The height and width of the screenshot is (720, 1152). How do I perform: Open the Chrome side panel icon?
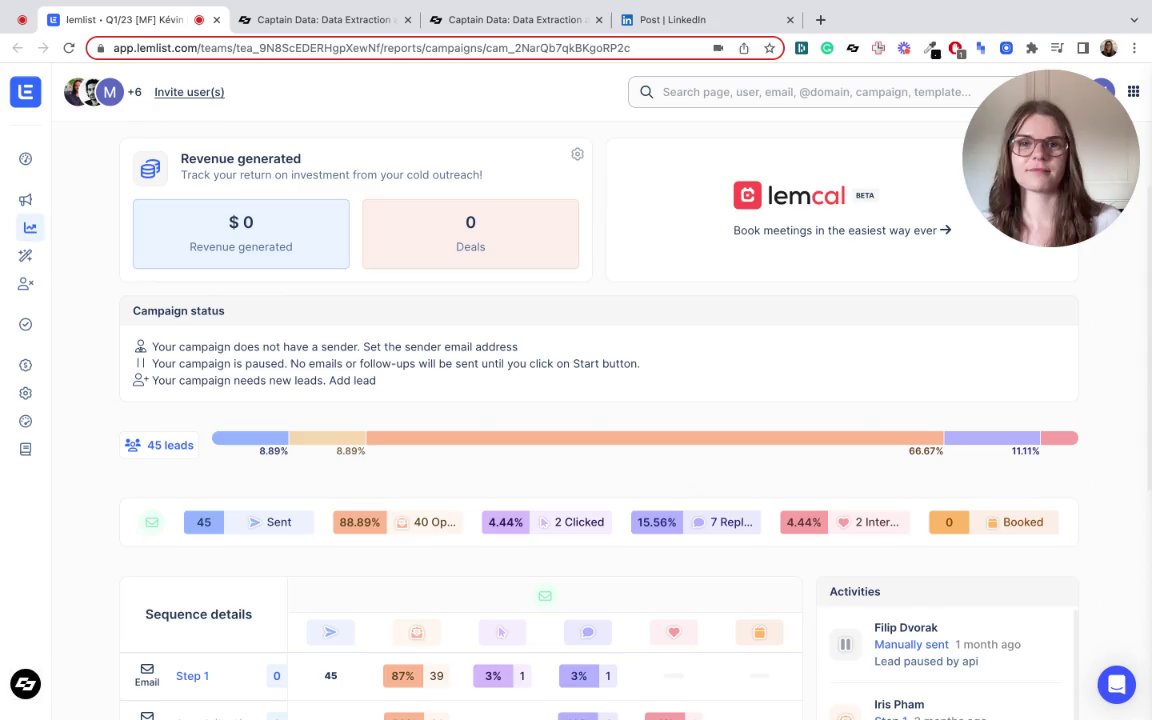(1083, 48)
